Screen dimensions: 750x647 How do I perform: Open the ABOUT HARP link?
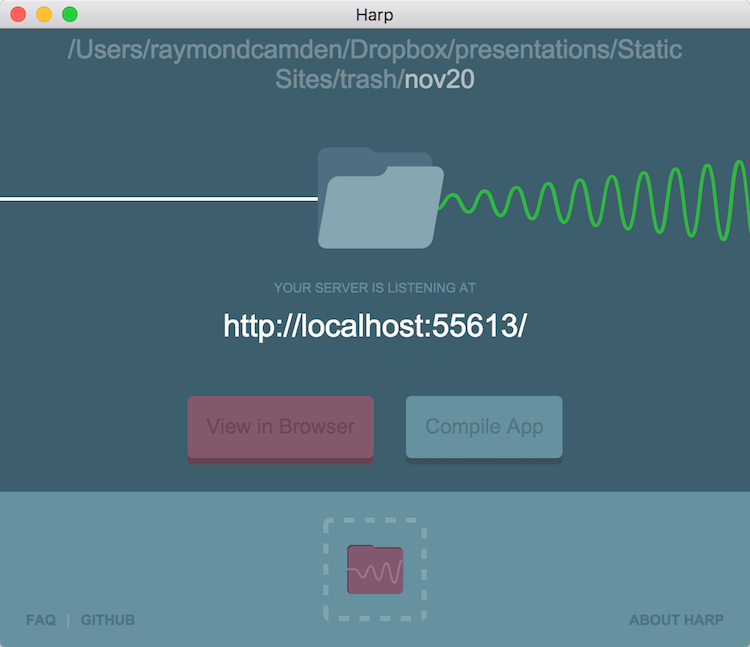click(x=676, y=620)
